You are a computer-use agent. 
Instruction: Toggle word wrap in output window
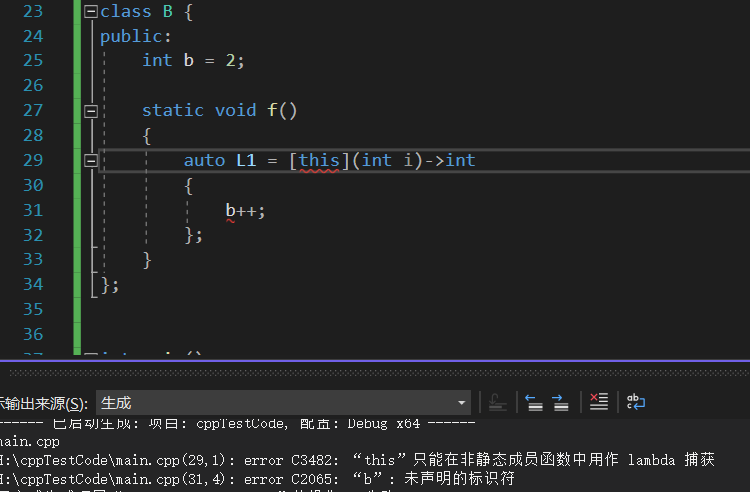[636, 402]
